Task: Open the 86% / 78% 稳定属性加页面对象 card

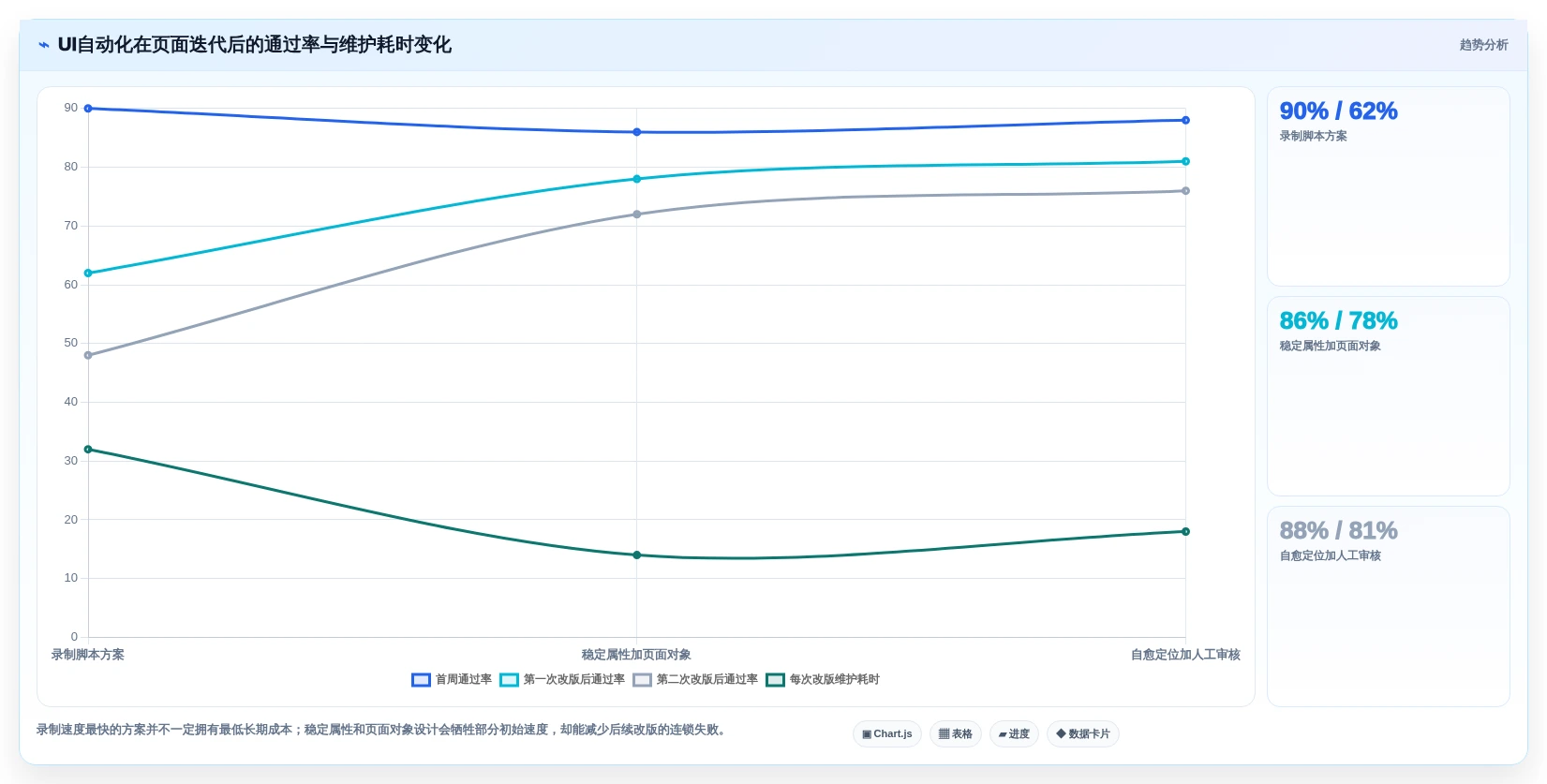Action: (x=1388, y=396)
